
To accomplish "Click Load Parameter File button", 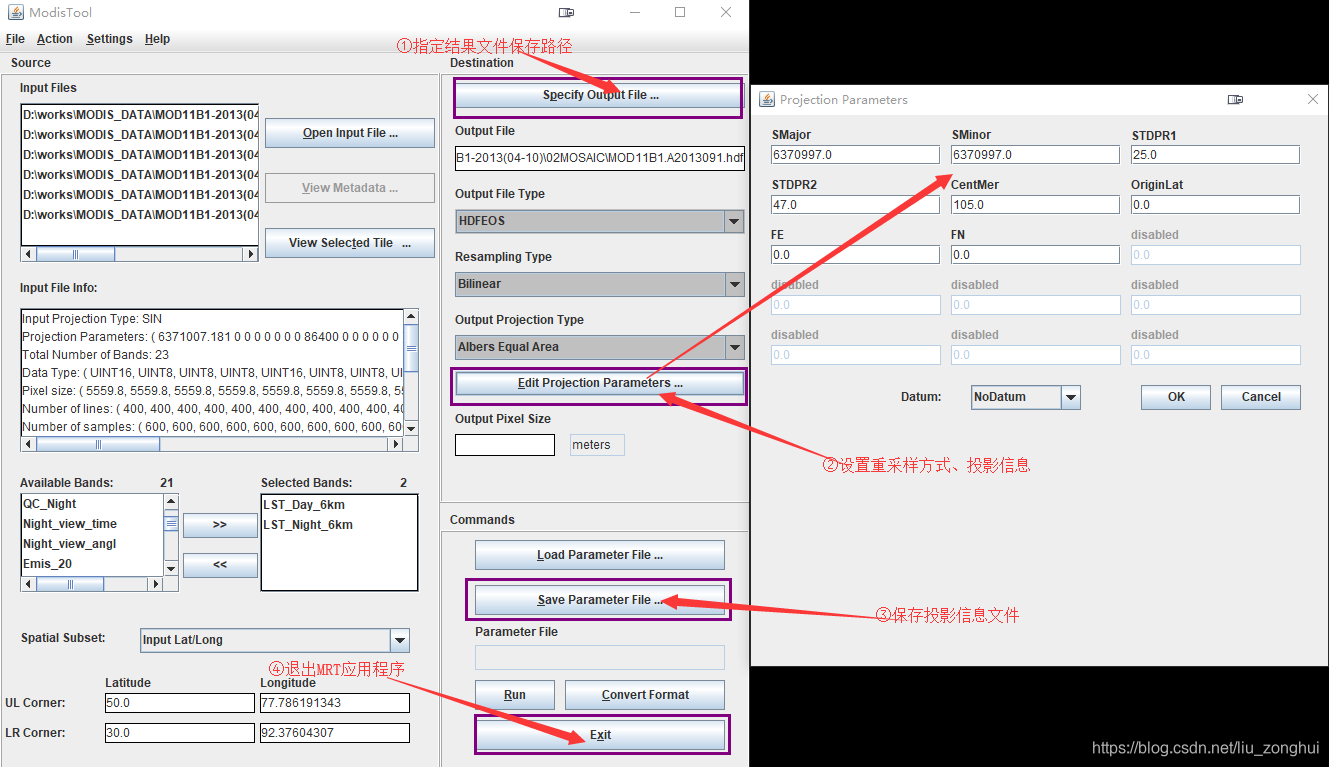I will point(600,555).
